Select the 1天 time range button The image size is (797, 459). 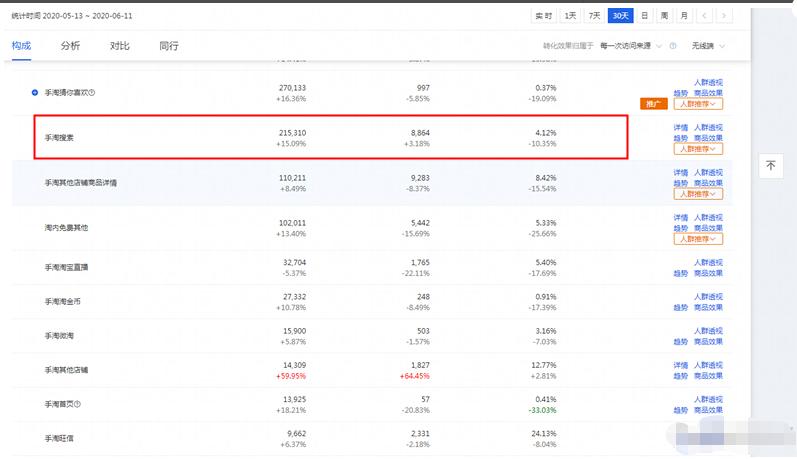click(x=570, y=16)
